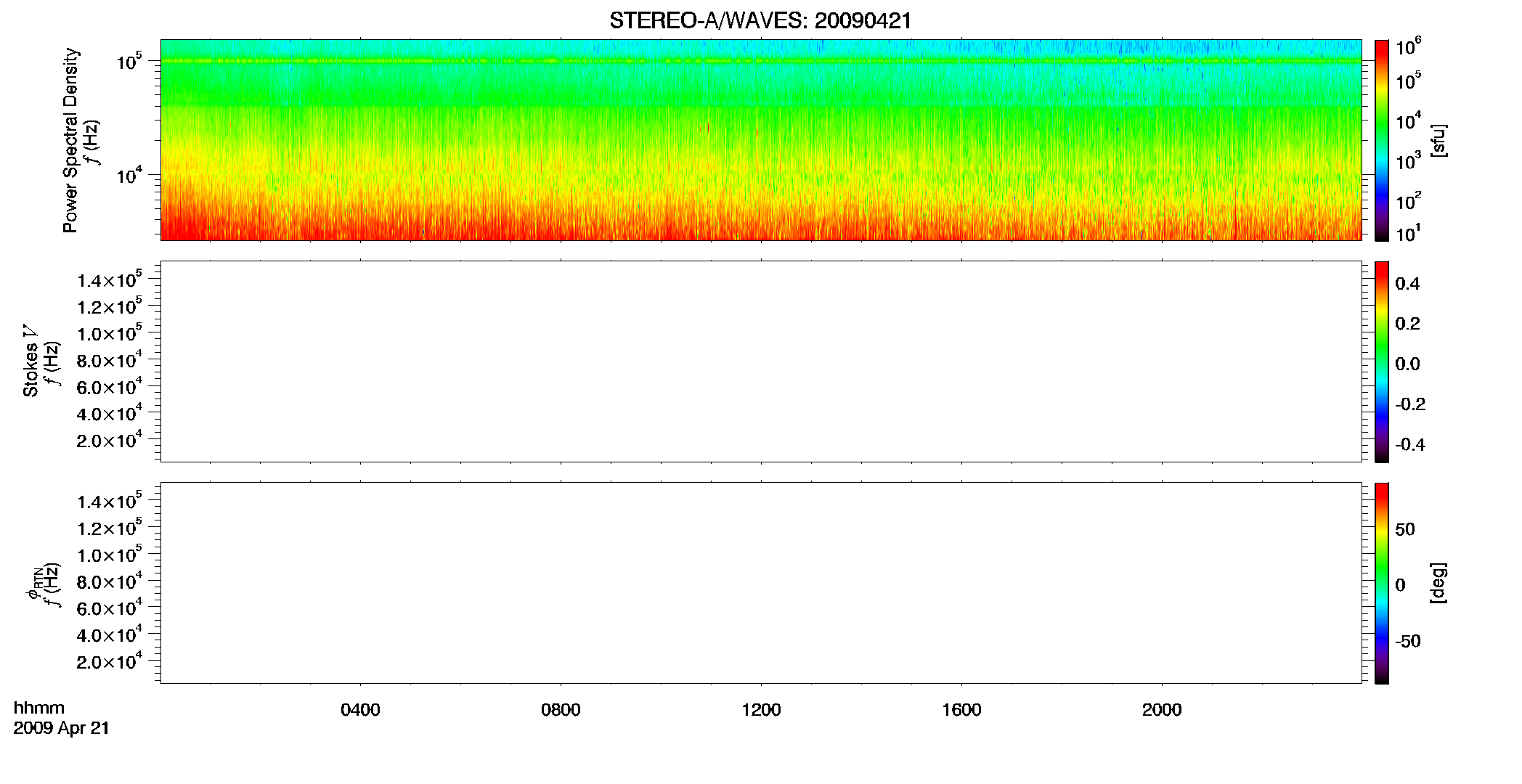Click the empty Stokes V plot panel
This screenshot has width=1522, height=784.
pos(761,361)
